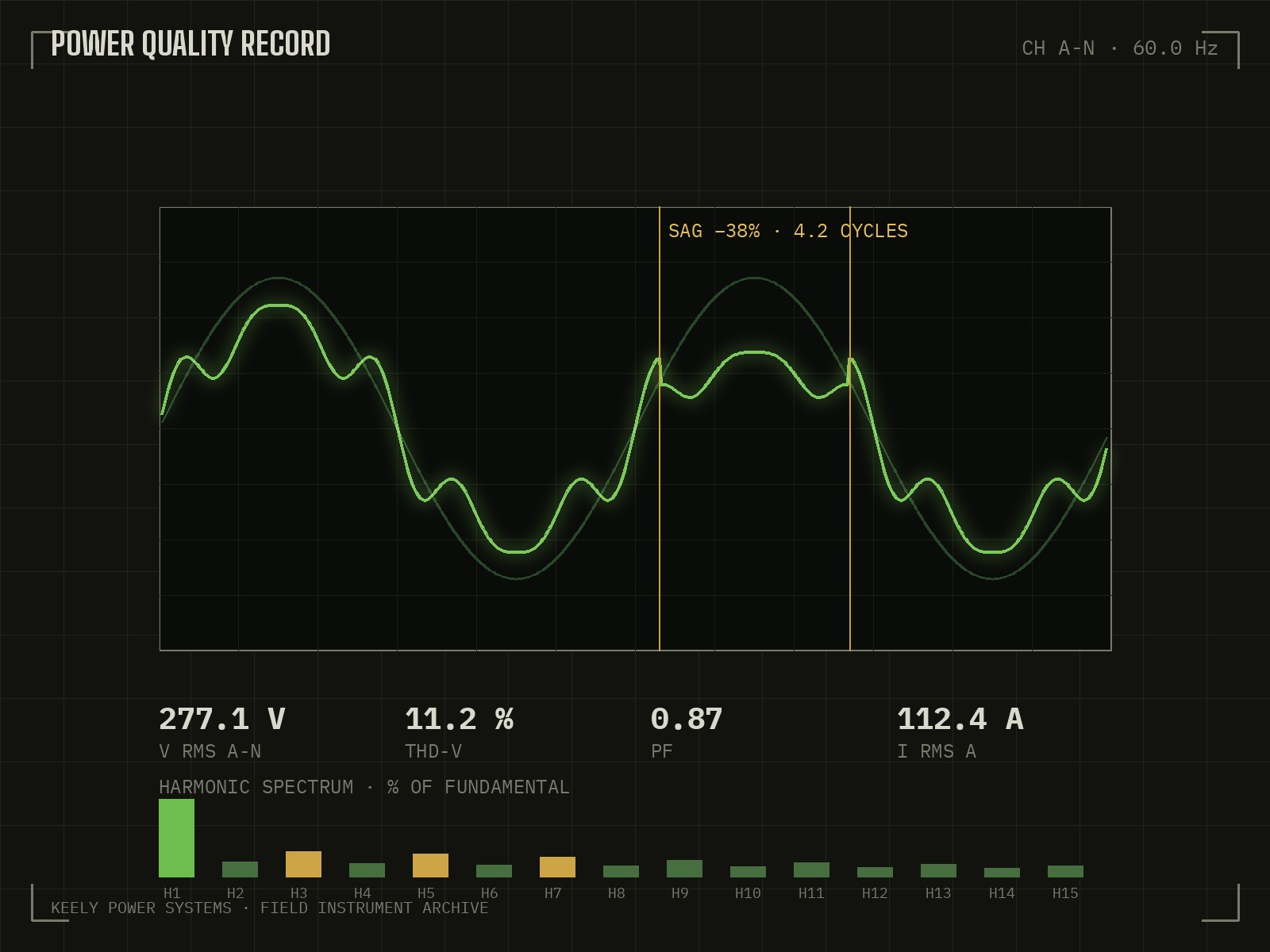
Task: Select the H6 harmonic bar
Action: pyautogui.click(x=494, y=871)
